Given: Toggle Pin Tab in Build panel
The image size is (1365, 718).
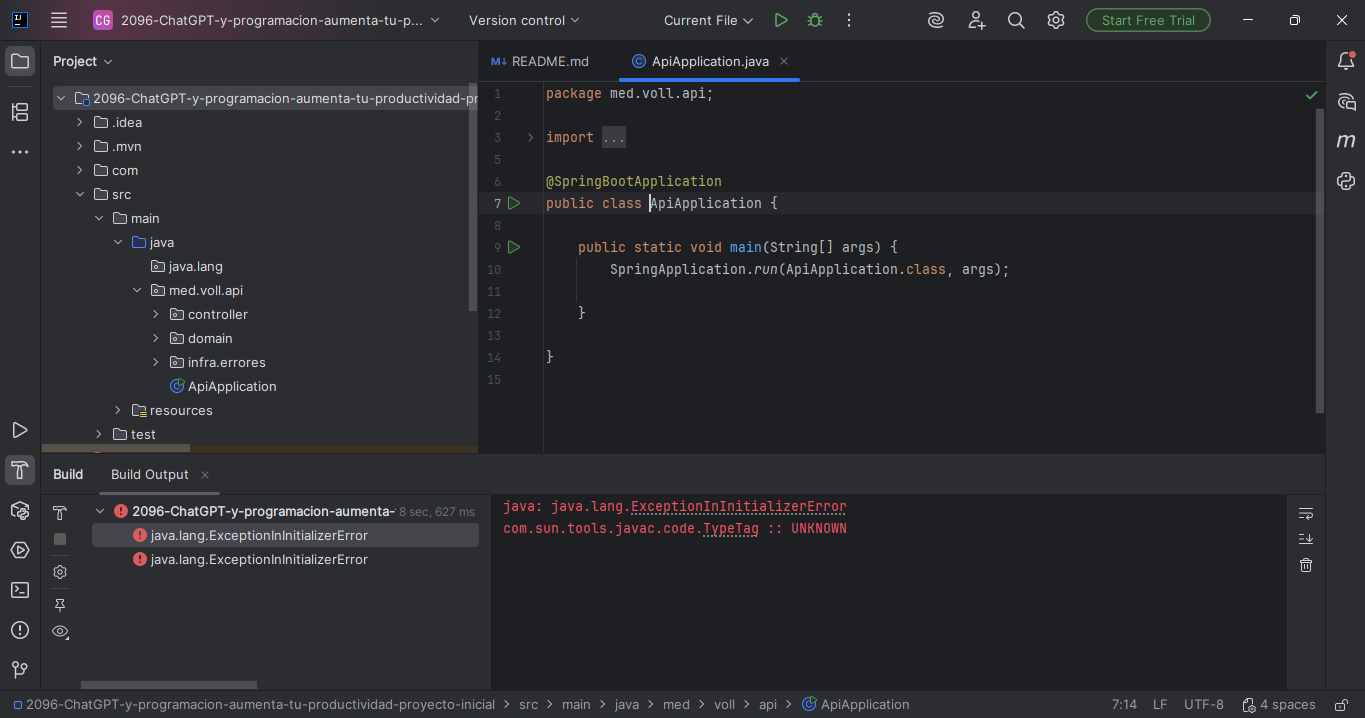Looking at the screenshot, I should (60, 605).
